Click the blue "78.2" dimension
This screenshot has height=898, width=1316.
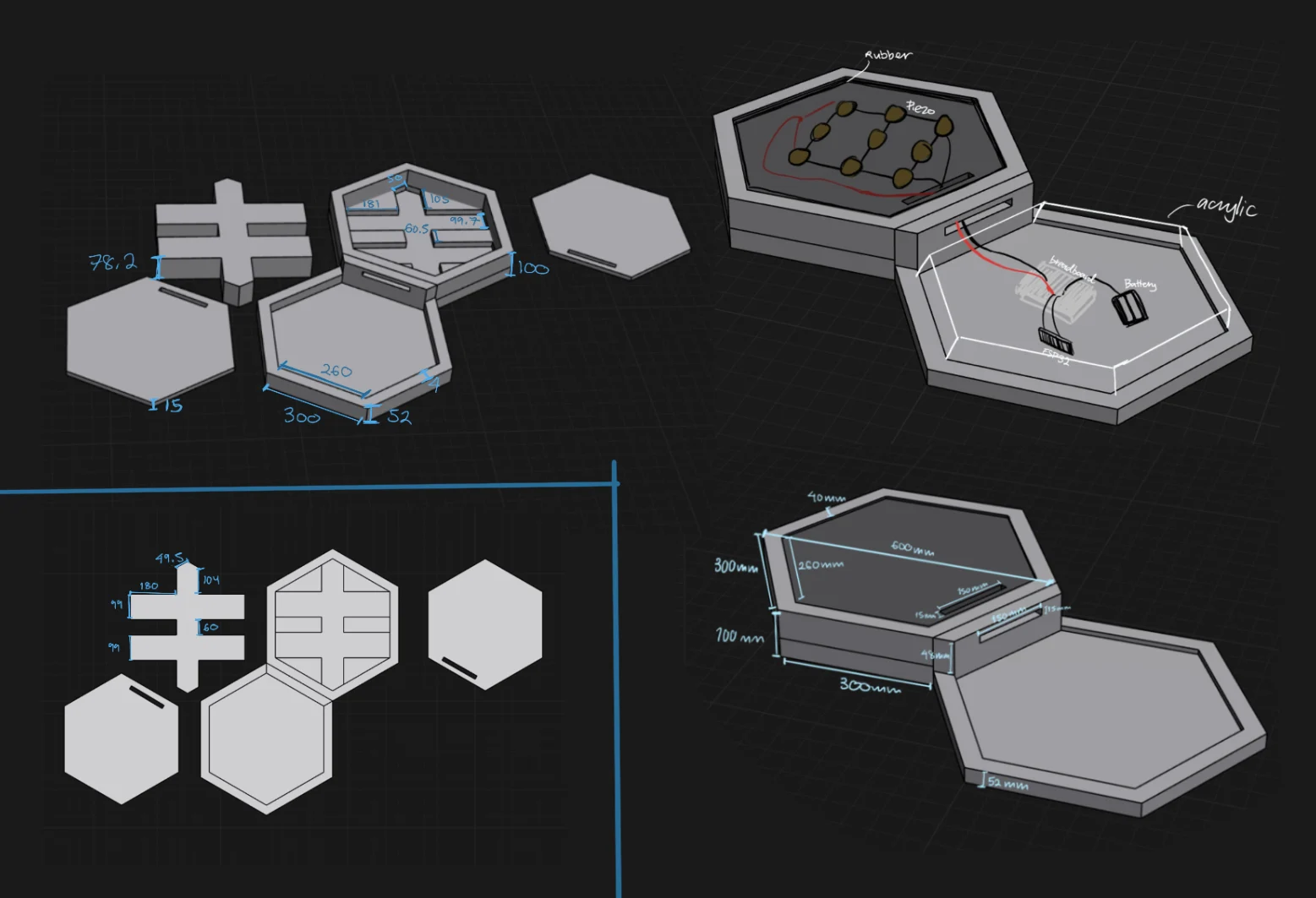[112, 263]
